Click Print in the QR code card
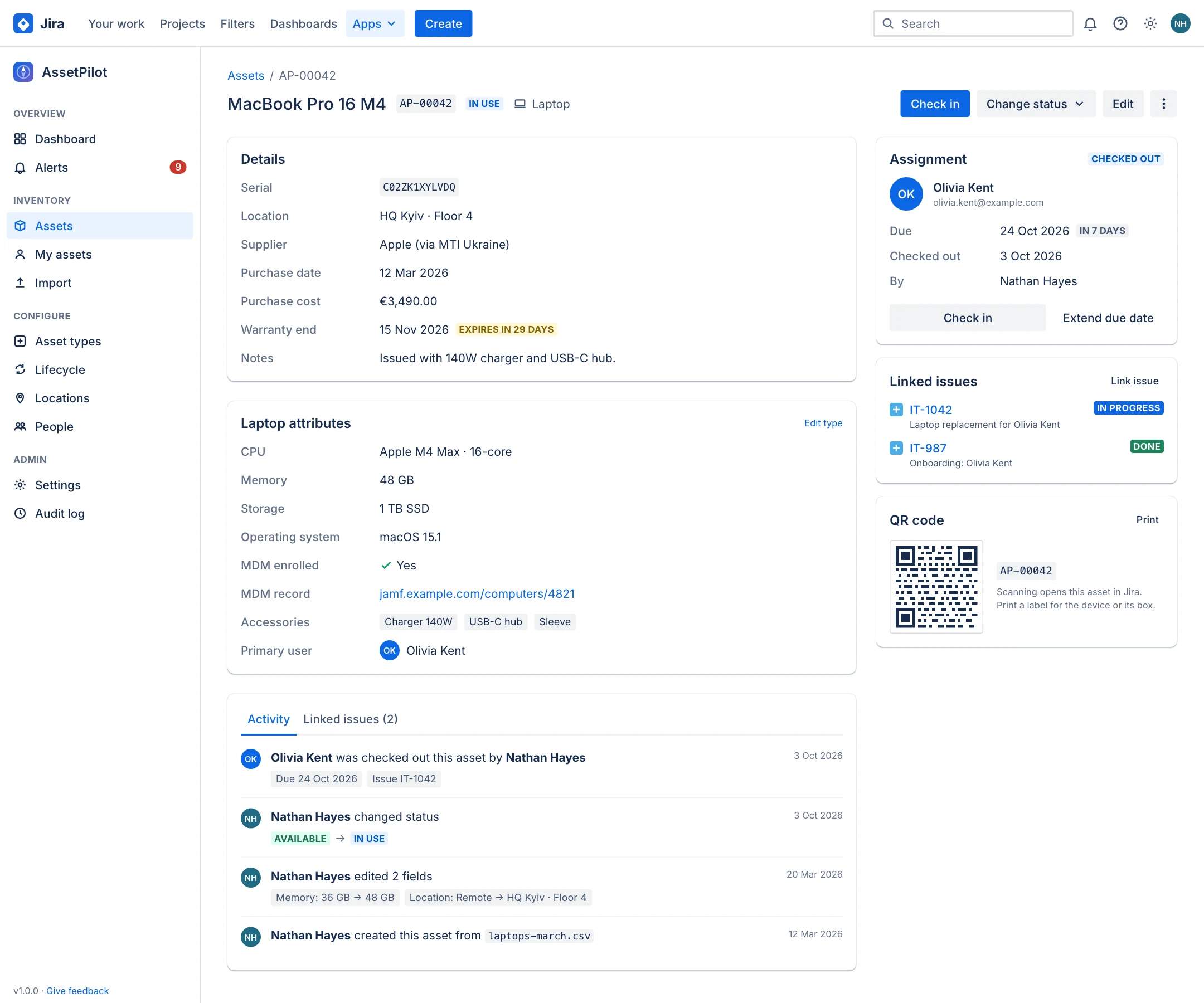 [x=1147, y=520]
